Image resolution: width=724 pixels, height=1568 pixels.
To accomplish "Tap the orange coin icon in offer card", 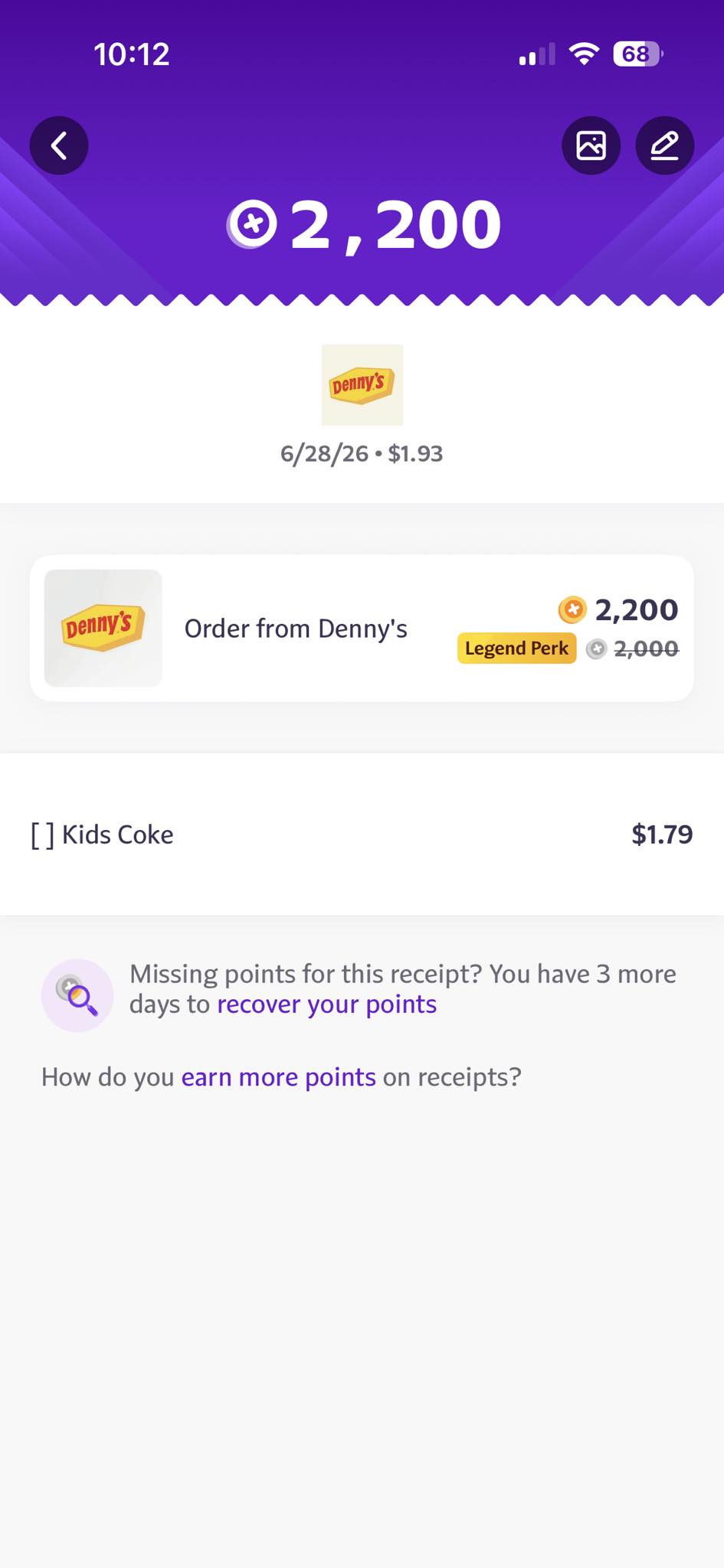I will [572, 610].
